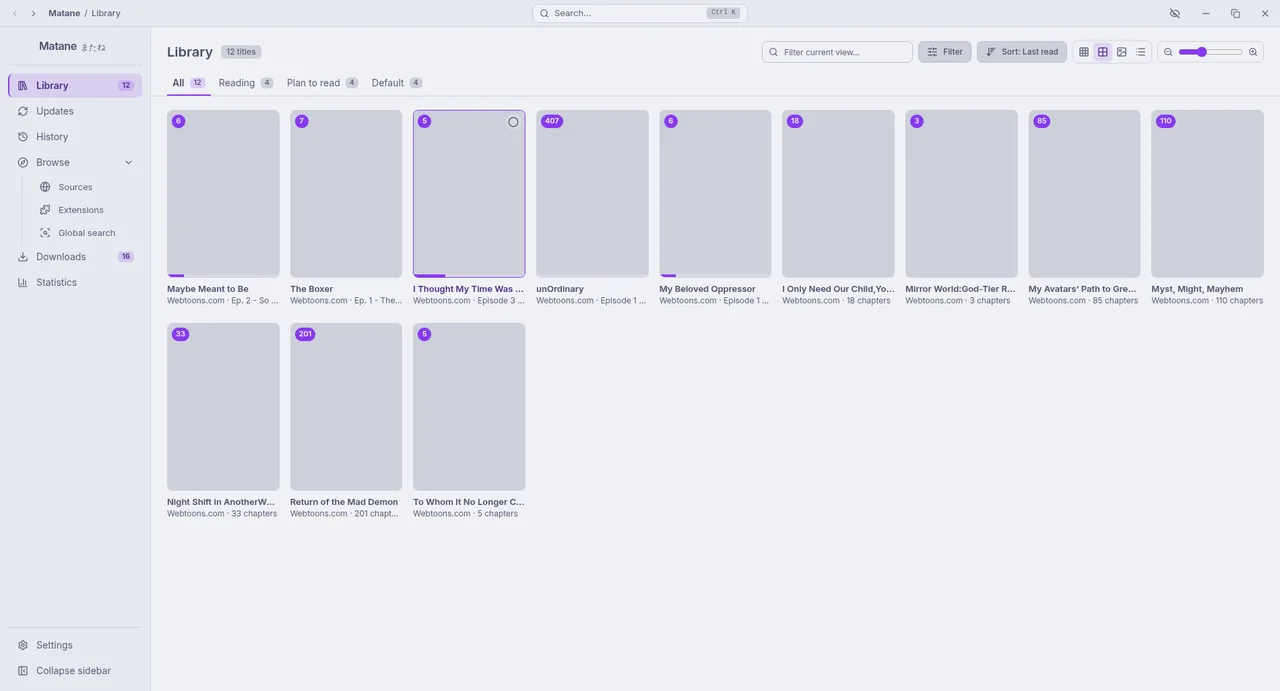Viewport: 1280px width, 691px height.
Task: Collapse the sidebar
Action: click(x=75, y=671)
